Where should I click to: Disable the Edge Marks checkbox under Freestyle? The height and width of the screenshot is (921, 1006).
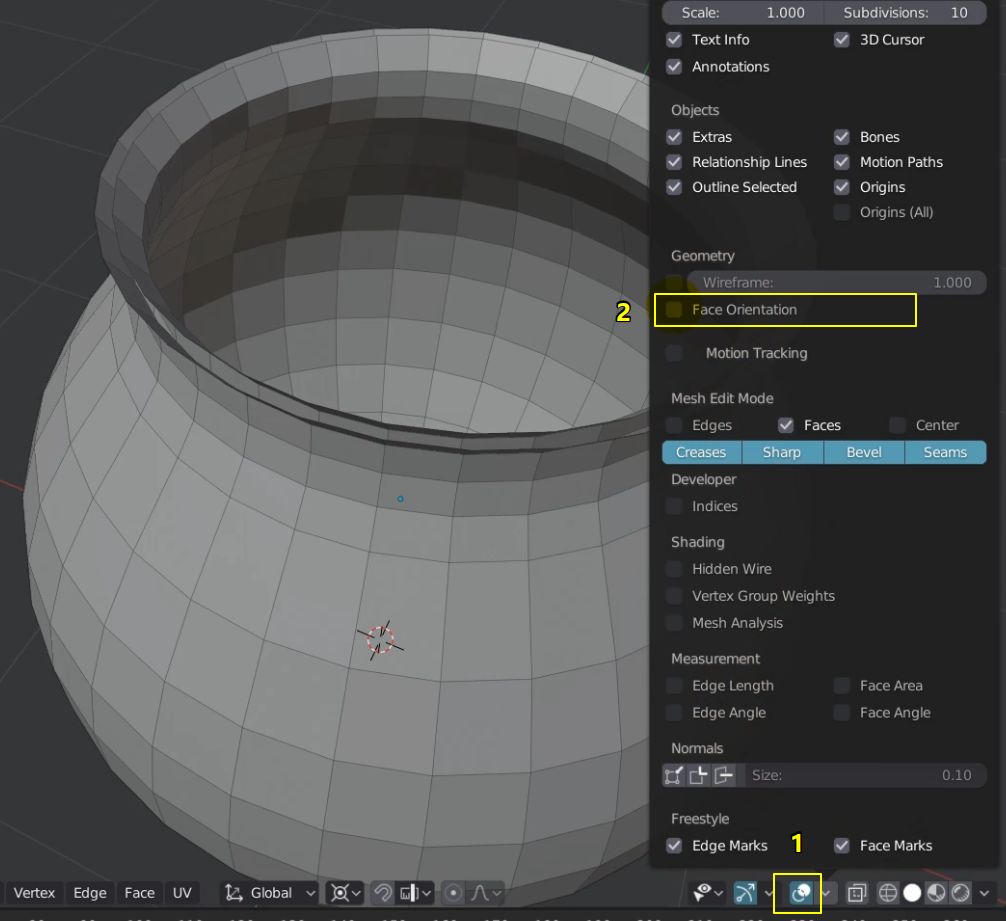pos(674,845)
